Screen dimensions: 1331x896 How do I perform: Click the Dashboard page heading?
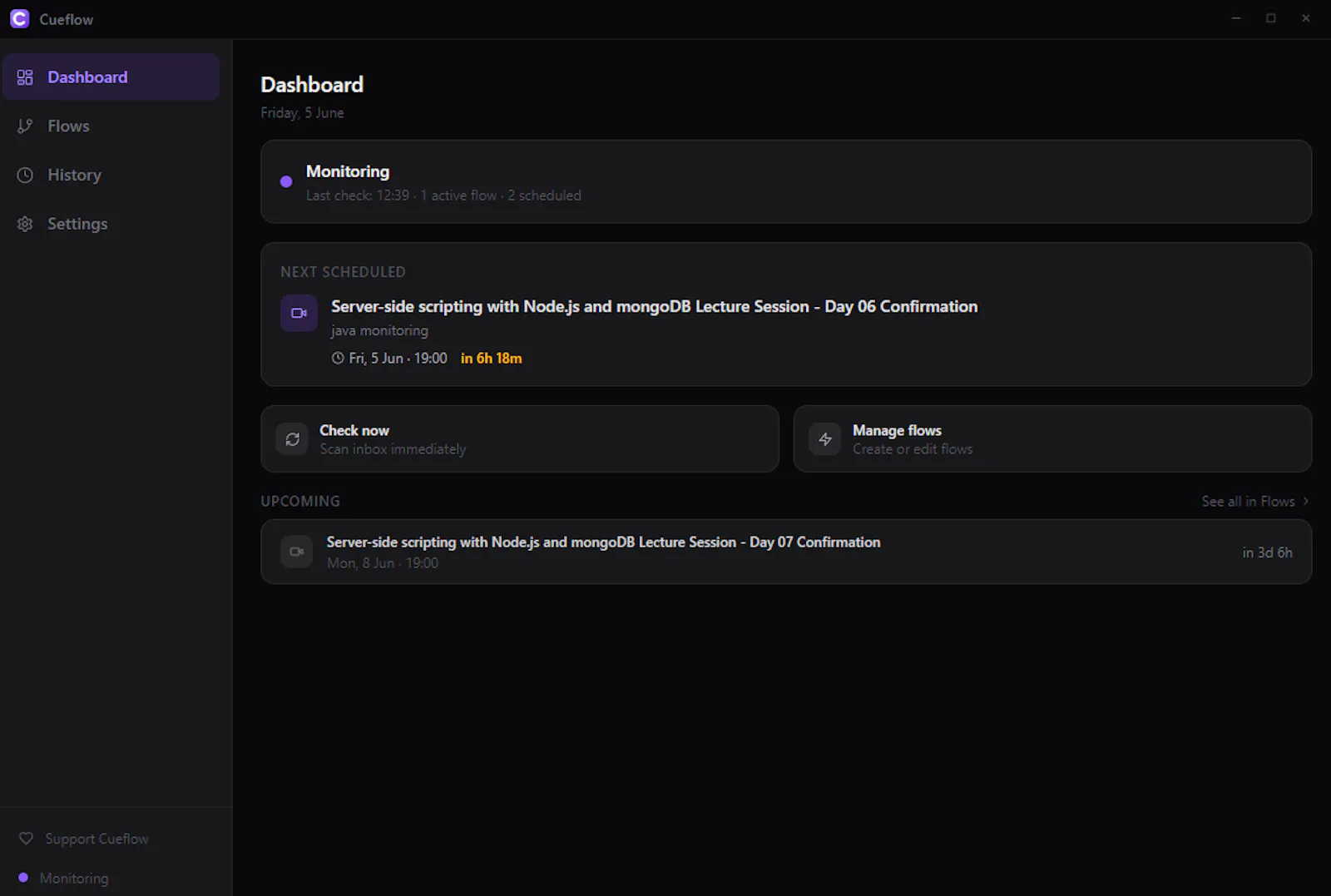312,85
